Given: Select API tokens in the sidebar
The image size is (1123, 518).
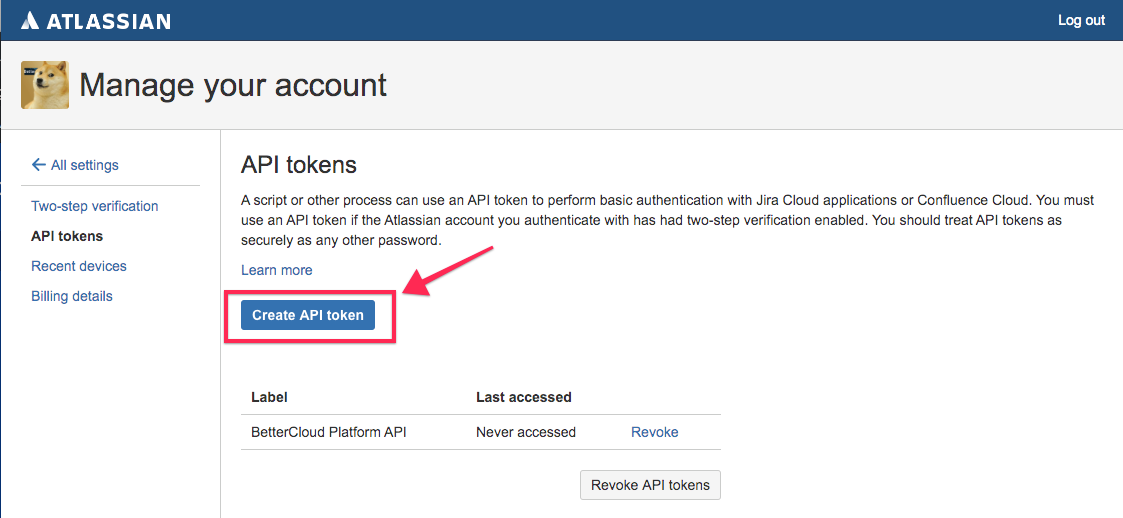Looking at the screenshot, I should [67, 236].
